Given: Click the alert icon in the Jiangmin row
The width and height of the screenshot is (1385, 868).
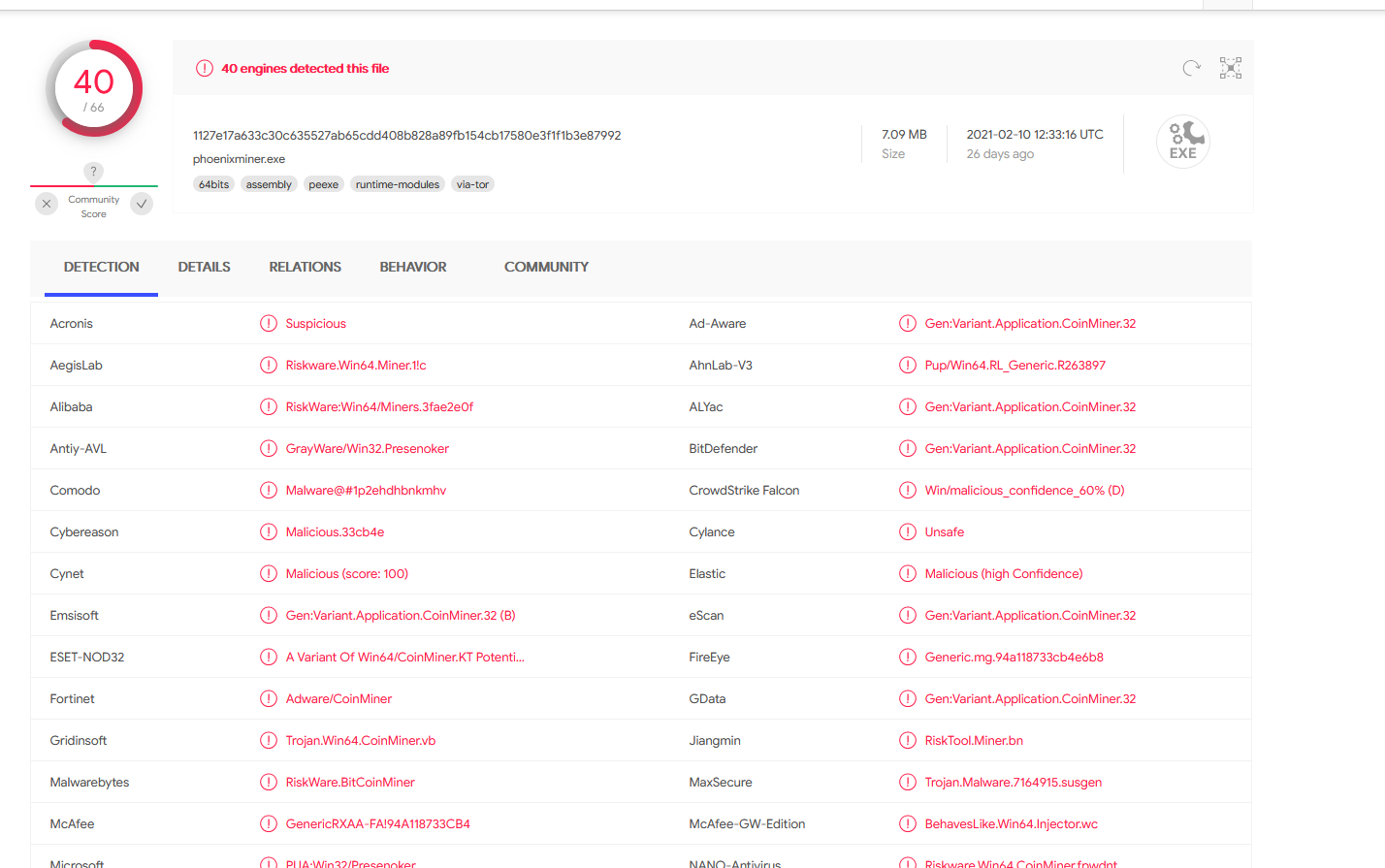Looking at the screenshot, I should point(908,741).
